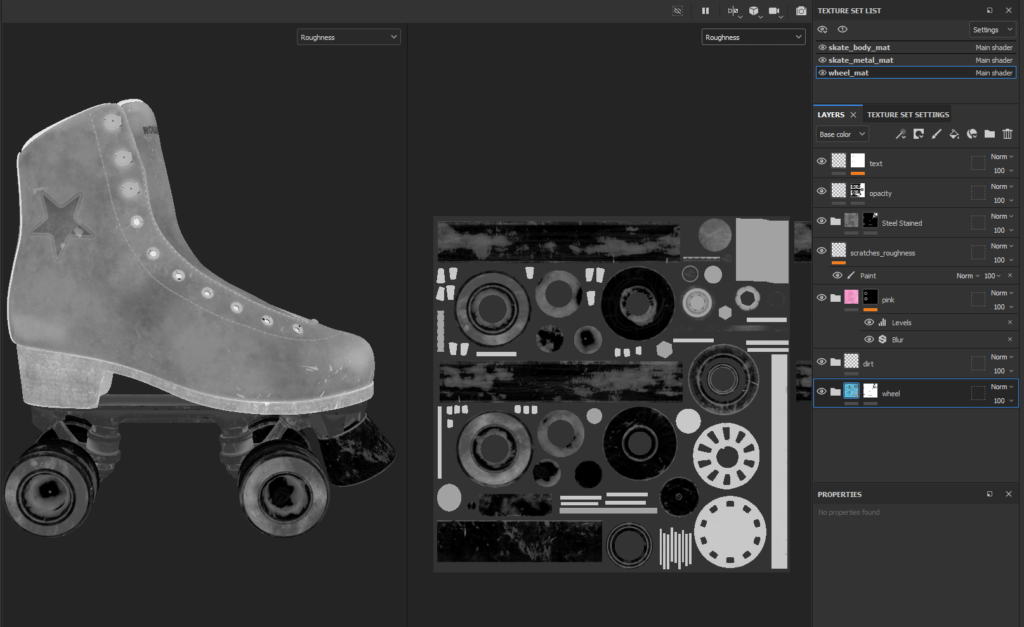The width and height of the screenshot is (1024, 627).
Task: Hide the skate_body_mat texture set
Action: coord(822,47)
